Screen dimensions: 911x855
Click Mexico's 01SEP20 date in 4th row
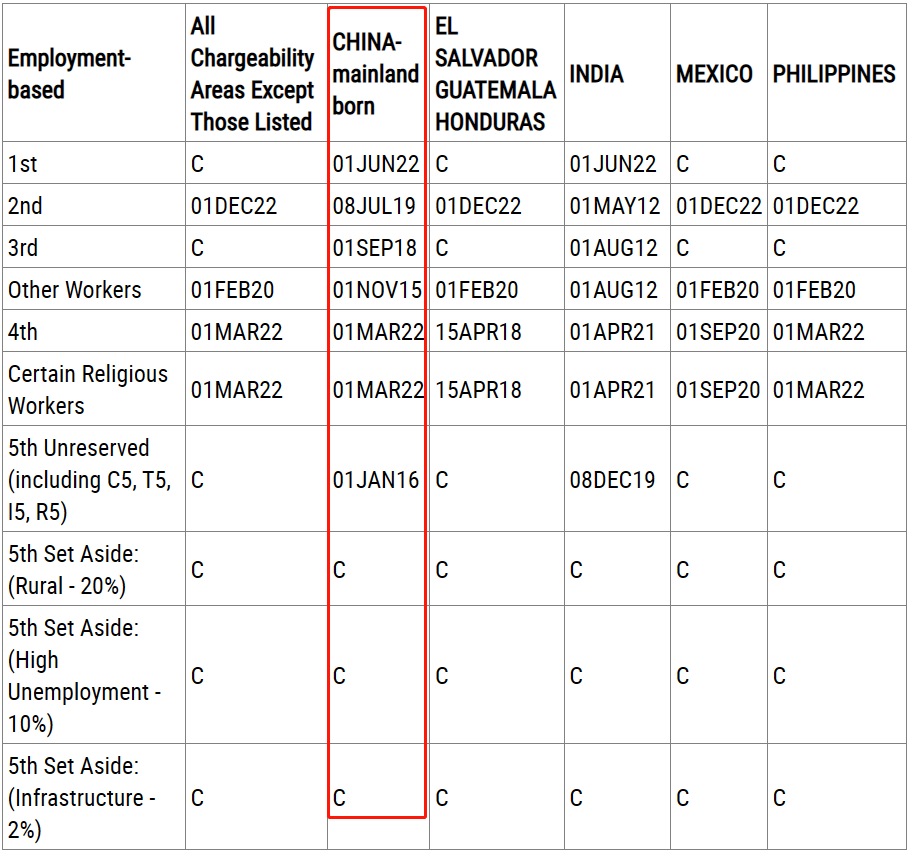(718, 332)
